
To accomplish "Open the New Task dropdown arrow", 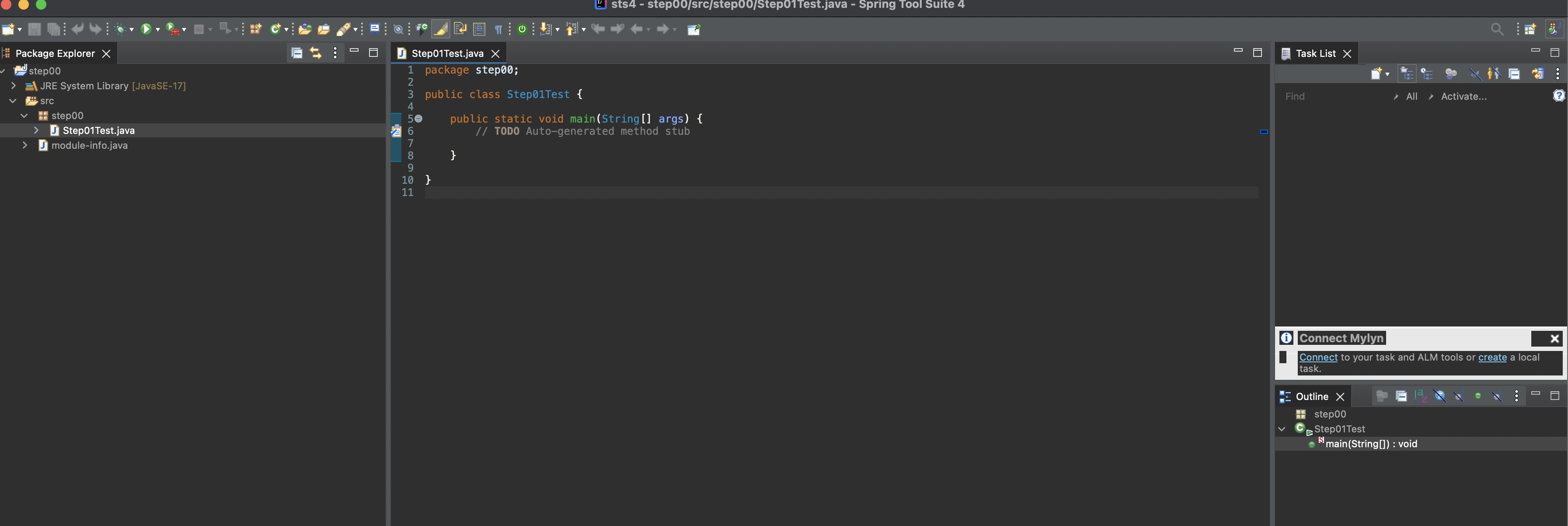I will [1387, 74].
